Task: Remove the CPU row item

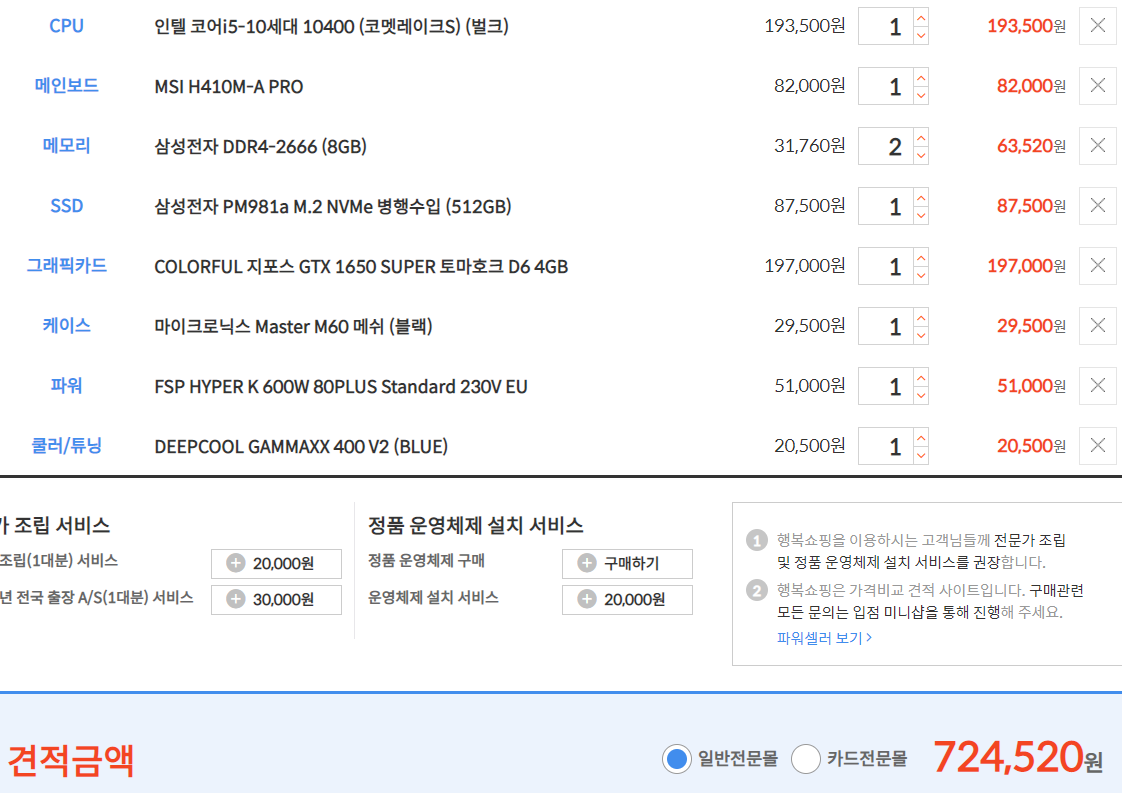Action: pyautogui.click(x=1098, y=26)
